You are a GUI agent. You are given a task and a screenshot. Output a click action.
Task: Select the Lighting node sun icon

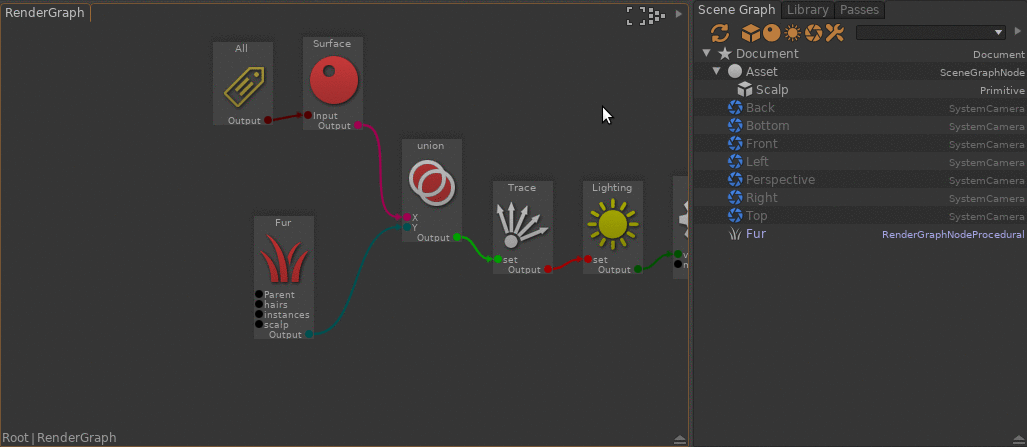pyautogui.click(x=611, y=224)
